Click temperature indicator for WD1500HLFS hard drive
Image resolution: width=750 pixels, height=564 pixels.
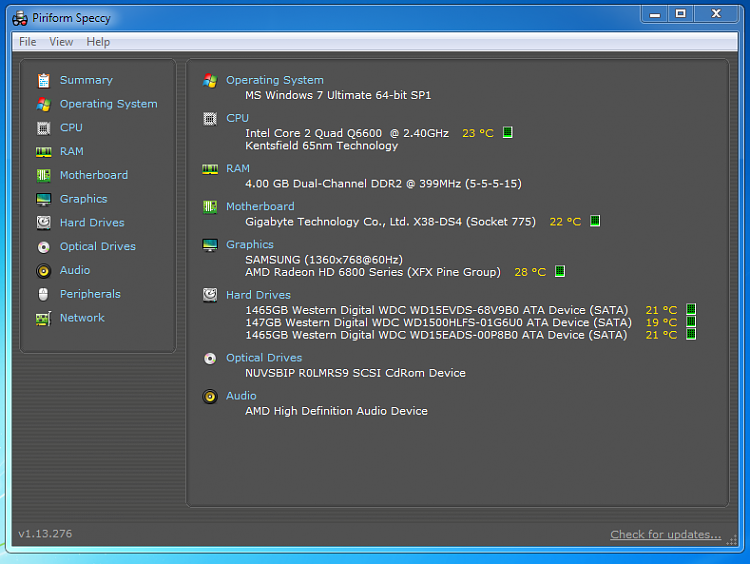(x=691, y=321)
